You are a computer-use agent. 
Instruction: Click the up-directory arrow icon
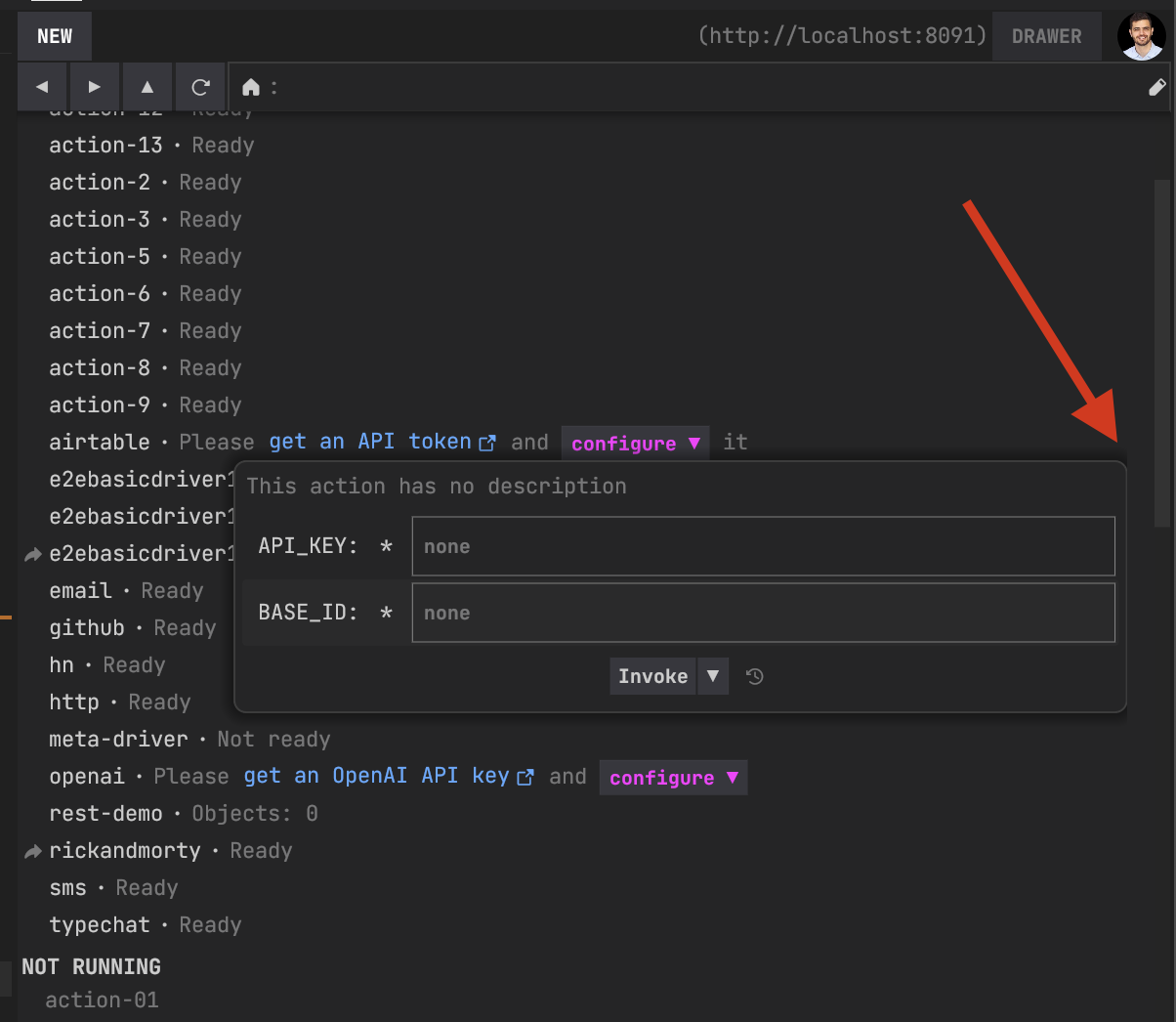click(147, 86)
